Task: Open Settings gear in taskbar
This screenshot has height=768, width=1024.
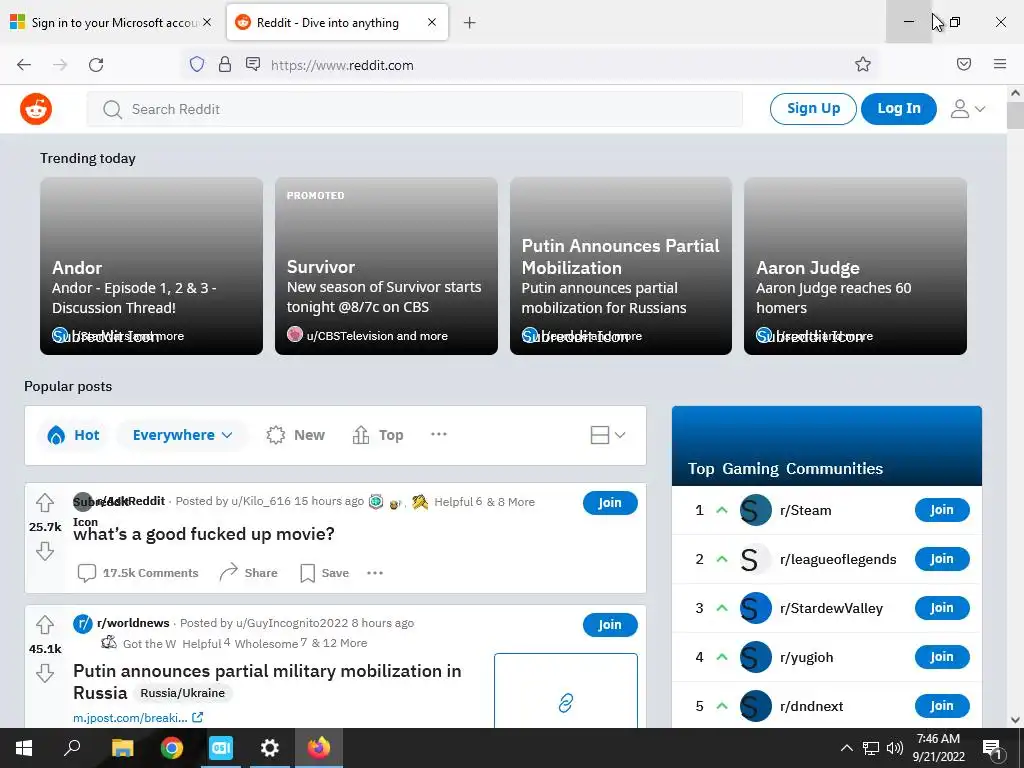Action: [269, 748]
